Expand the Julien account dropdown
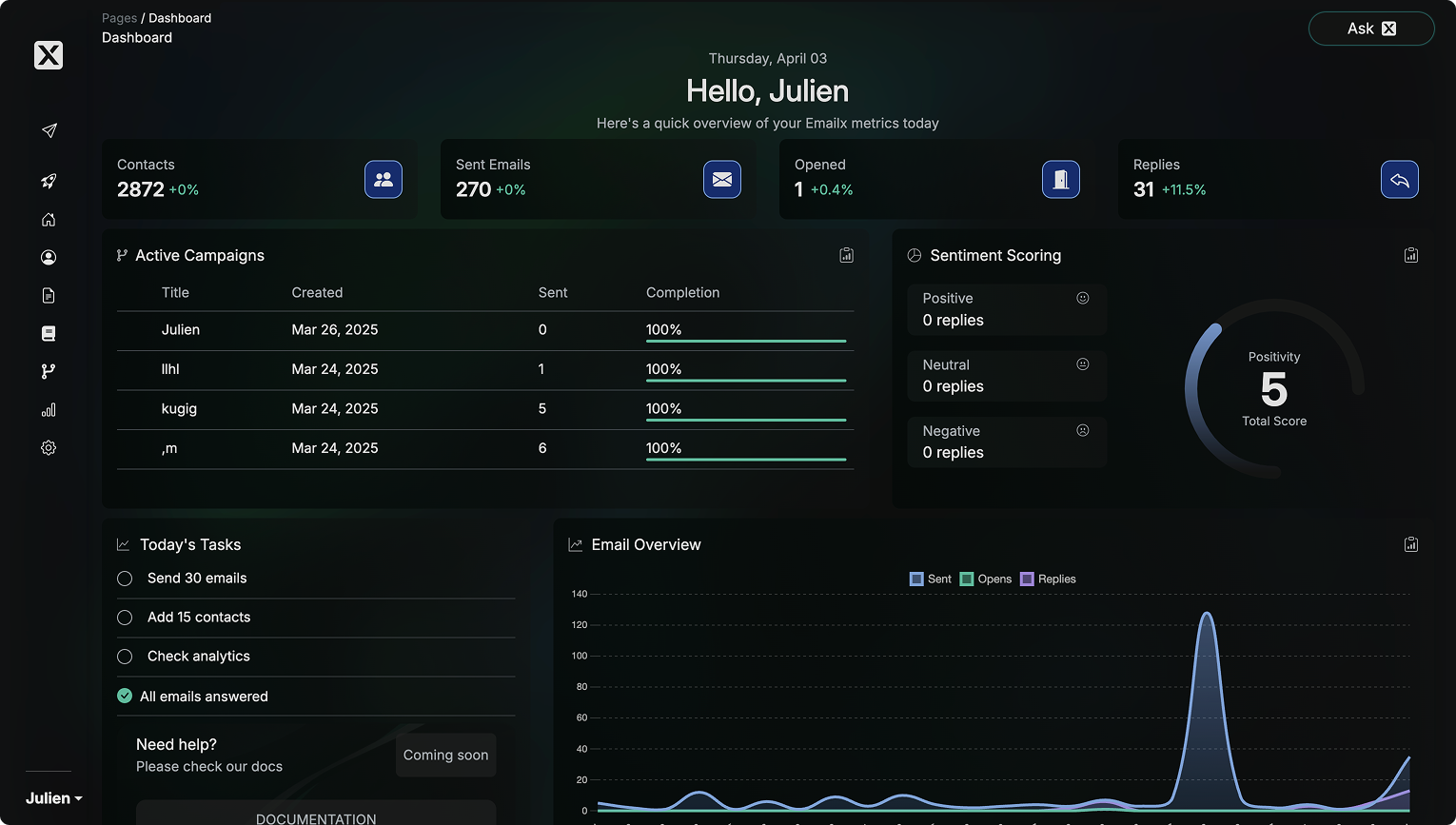 coord(53,798)
